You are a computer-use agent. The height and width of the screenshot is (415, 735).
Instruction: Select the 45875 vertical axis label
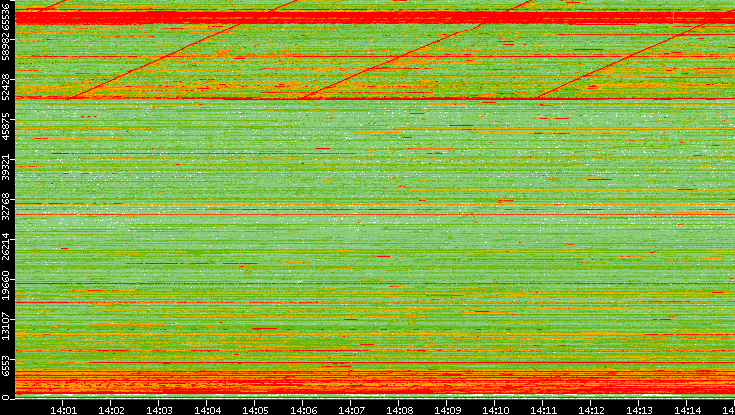click(5, 125)
